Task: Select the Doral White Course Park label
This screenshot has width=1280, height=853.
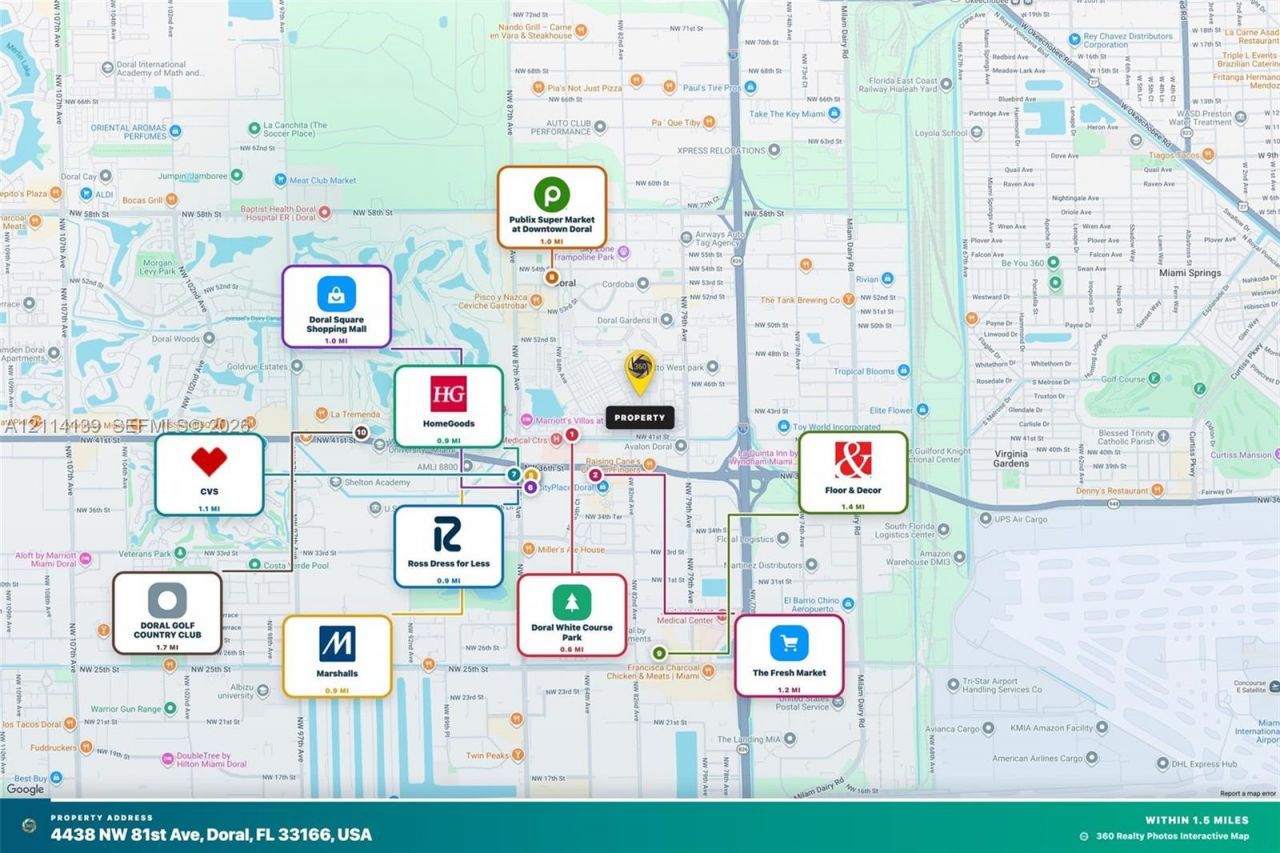Action: pos(572,633)
